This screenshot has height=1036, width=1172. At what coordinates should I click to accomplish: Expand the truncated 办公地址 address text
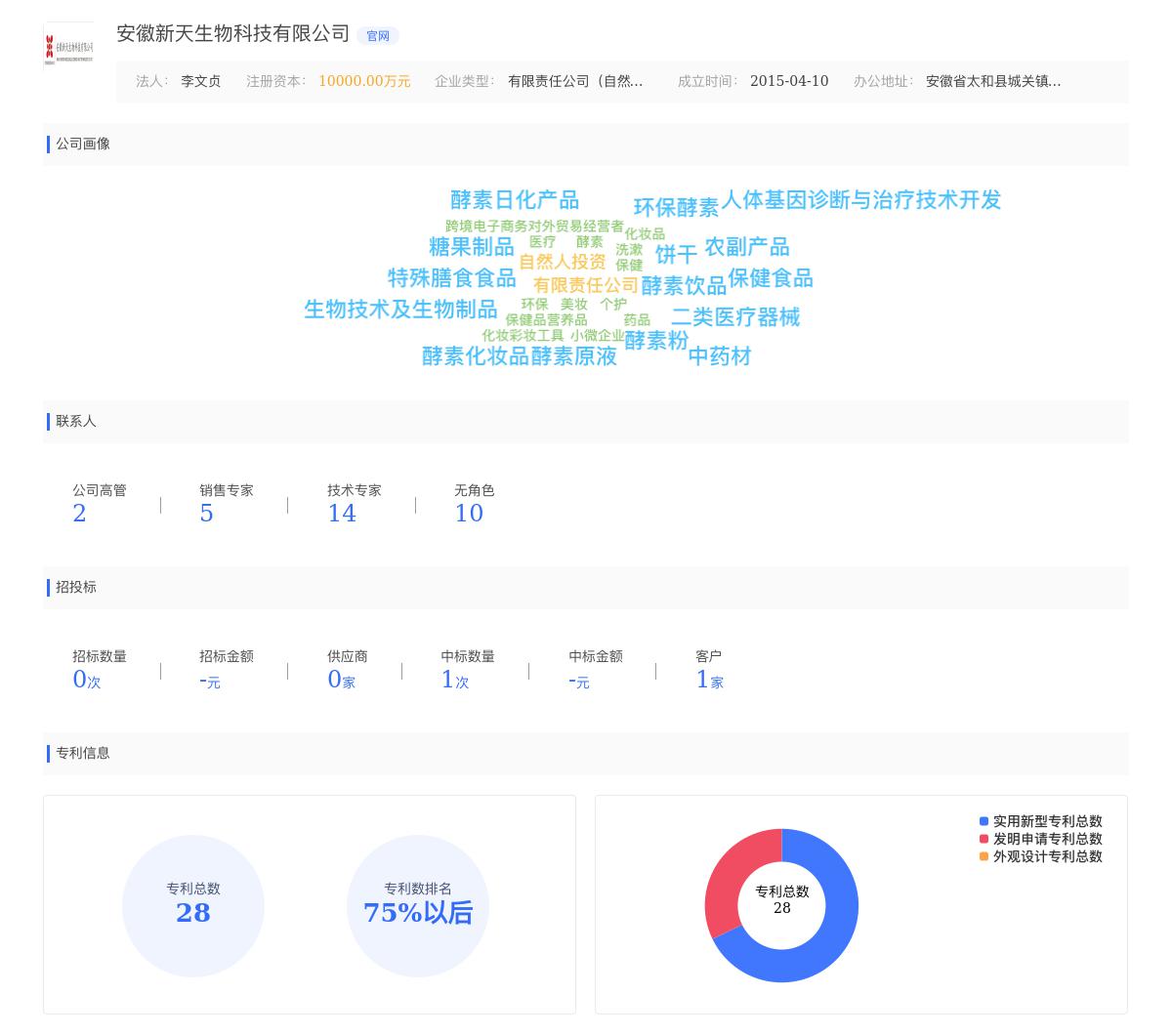(993, 82)
